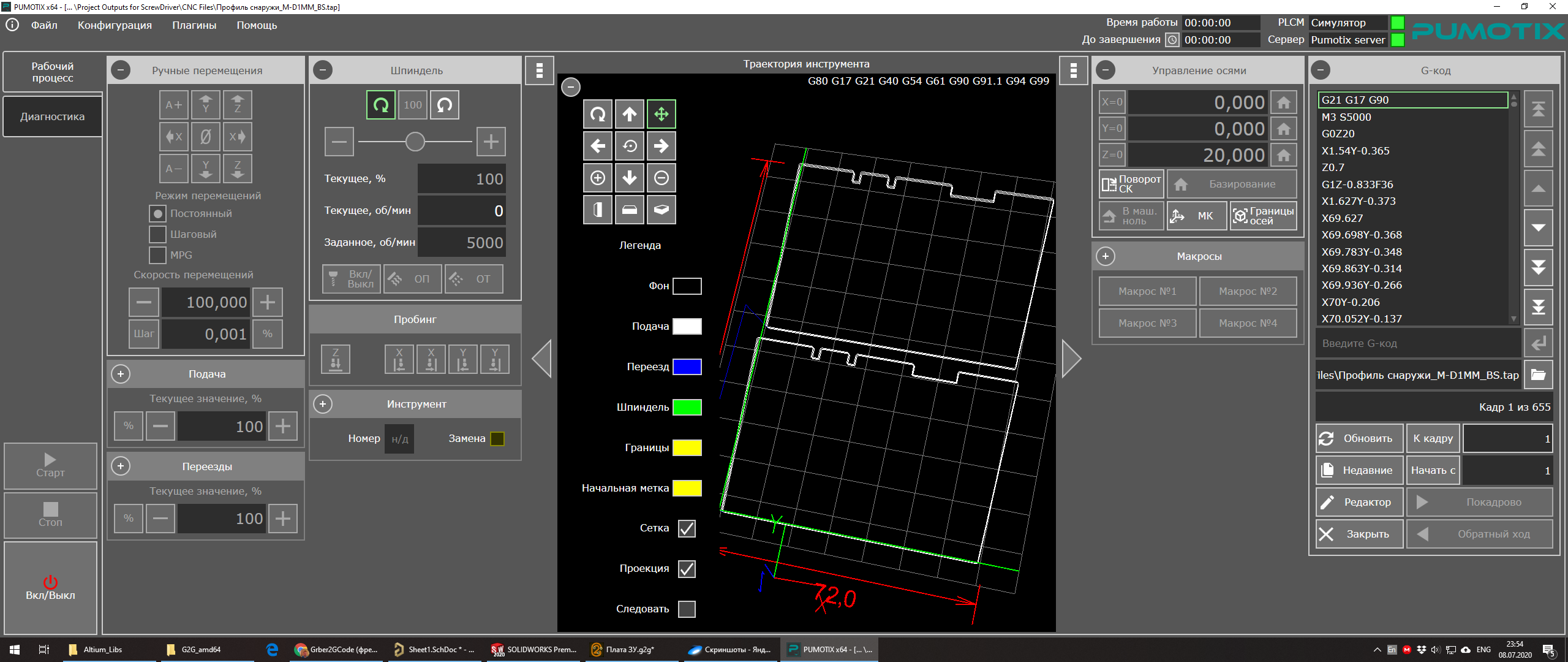
Task: Click spindle counter-clockwise rotation icon
Action: [445, 105]
